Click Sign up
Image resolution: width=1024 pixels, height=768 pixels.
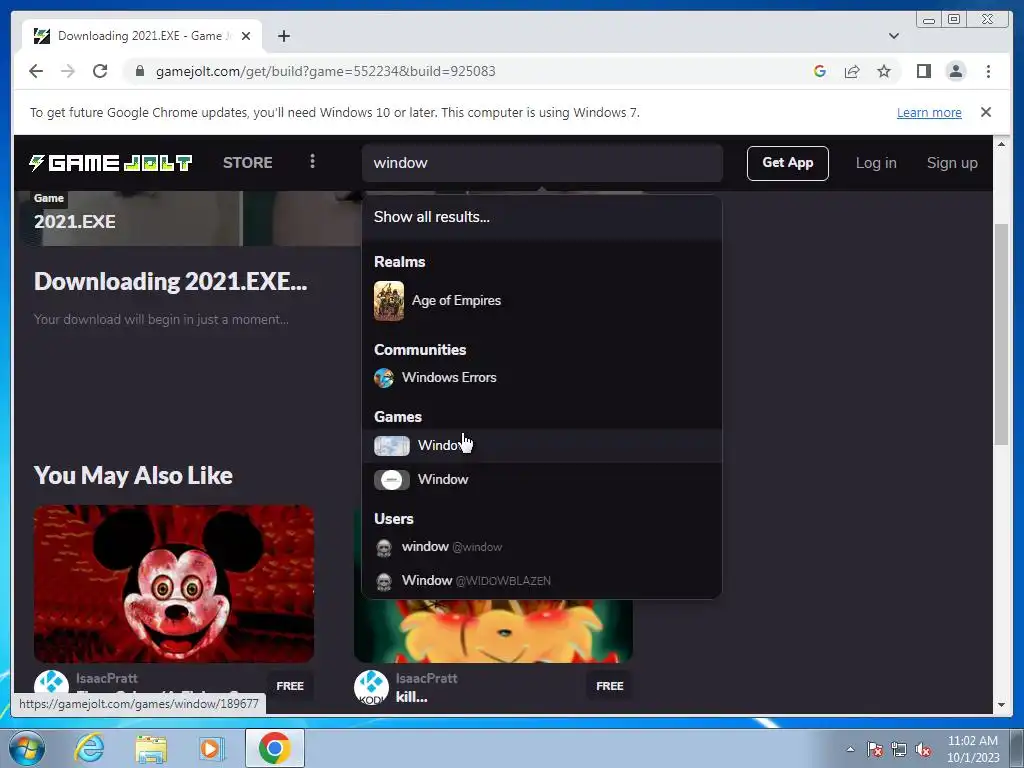(952, 163)
